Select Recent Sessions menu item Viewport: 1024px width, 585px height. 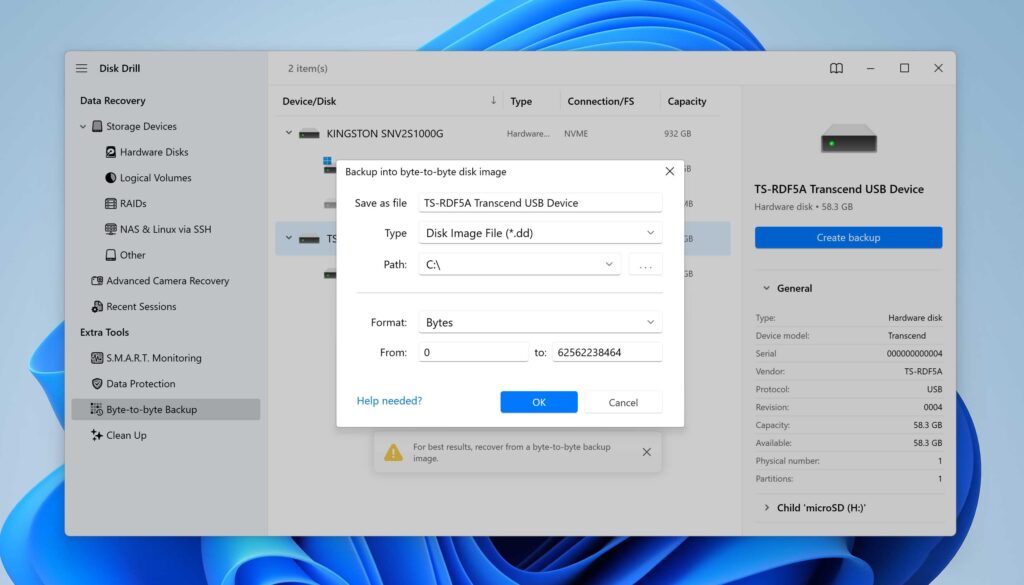coord(141,307)
